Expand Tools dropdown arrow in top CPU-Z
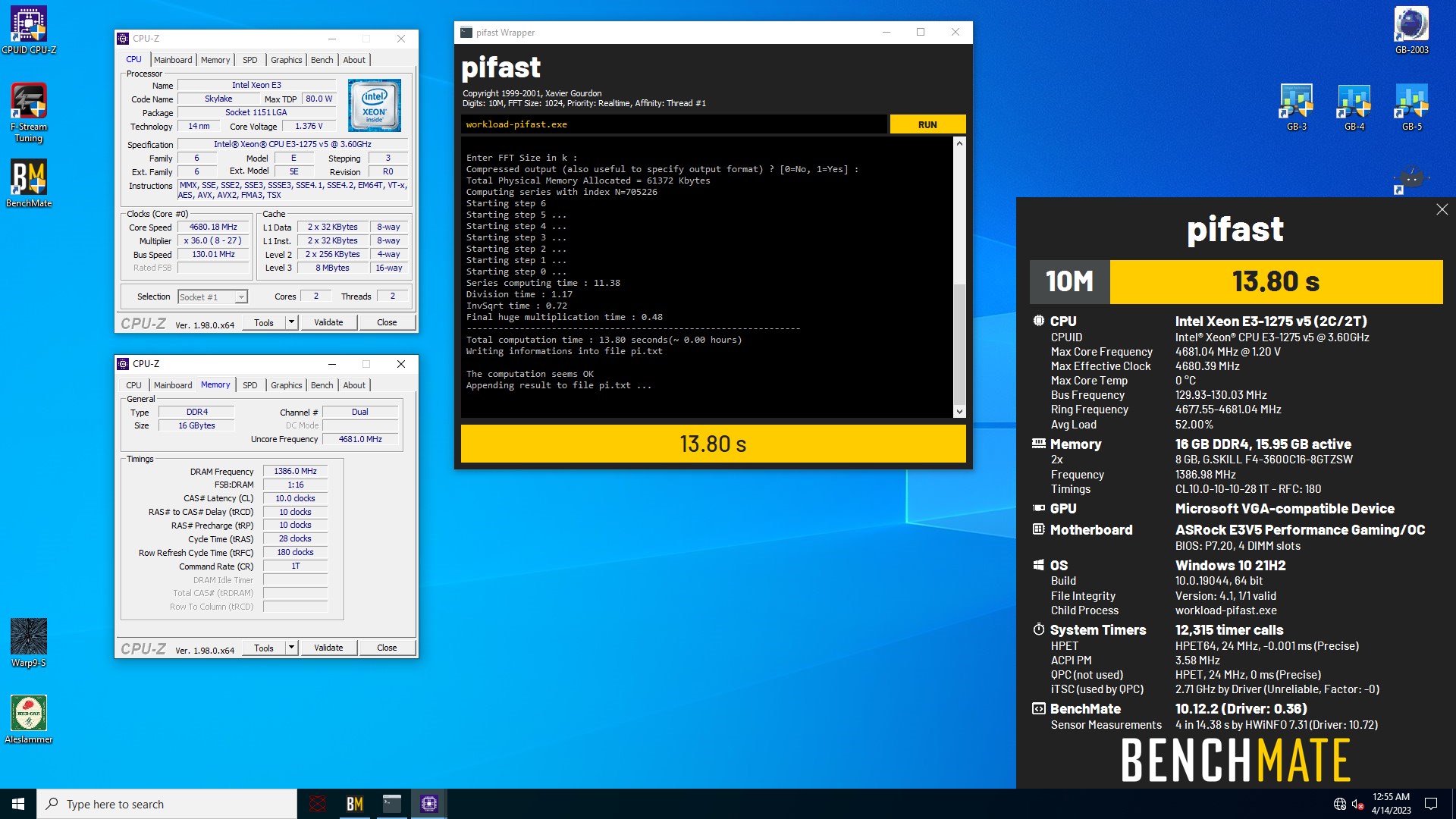Image resolution: width=1456 pixels, height=819 pixels. point(291,322)
